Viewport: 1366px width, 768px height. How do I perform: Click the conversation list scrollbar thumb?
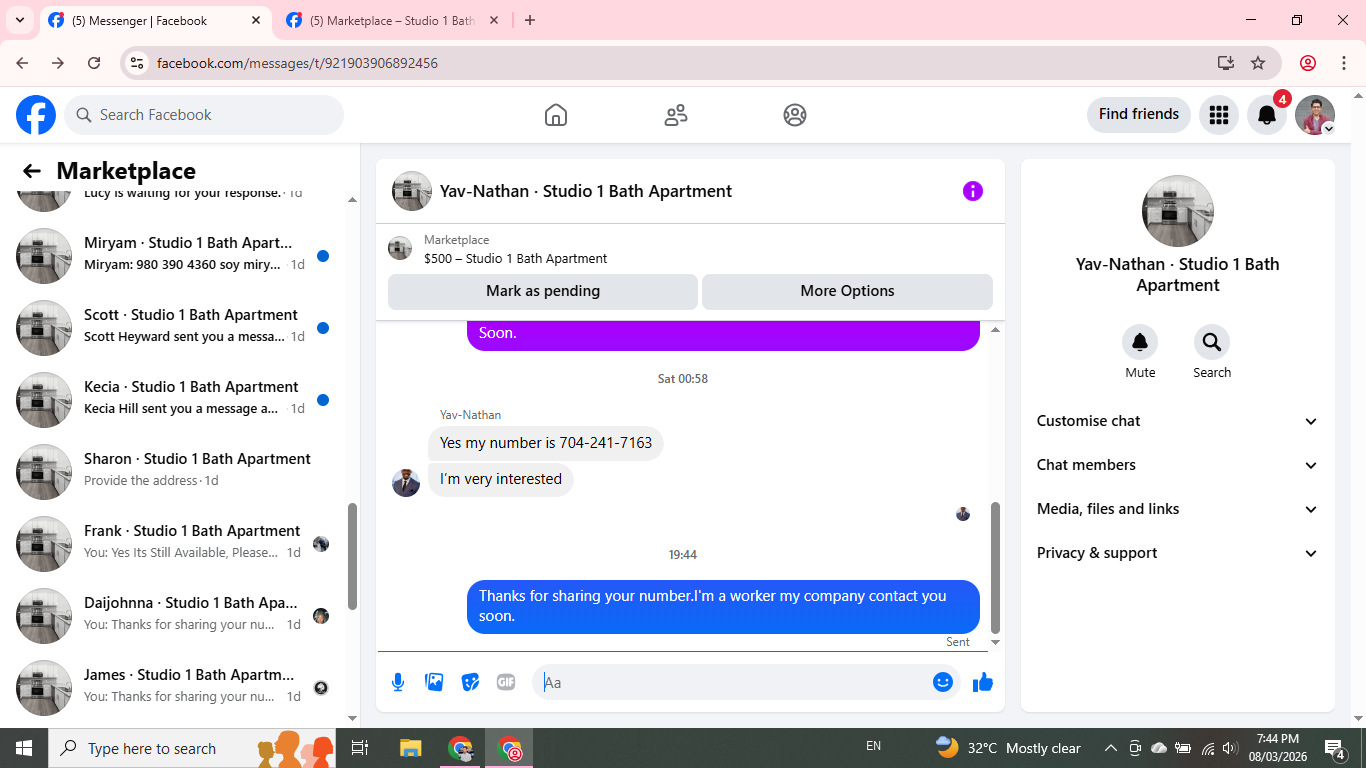point(352,556)
